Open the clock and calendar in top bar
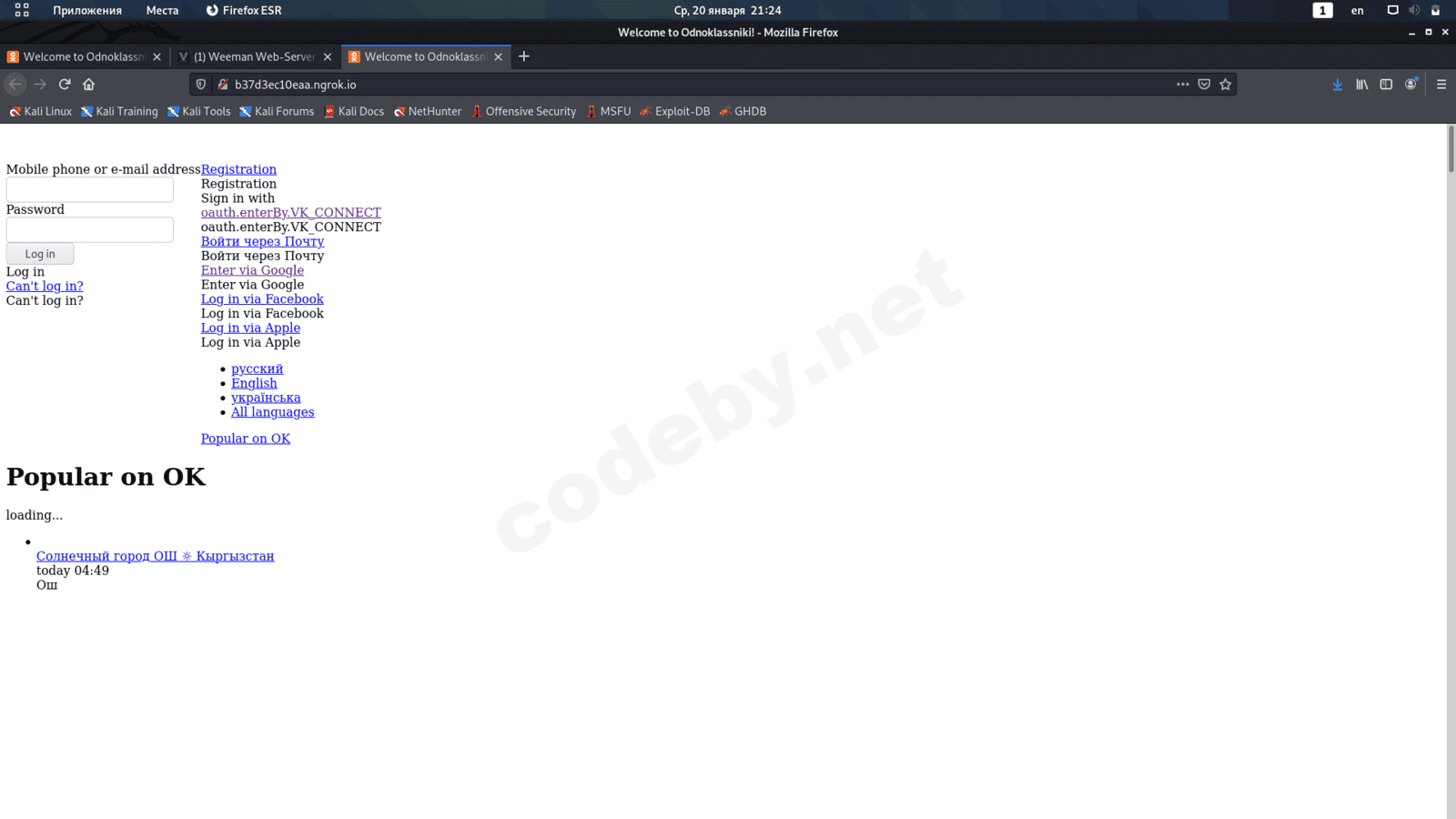 tap(727, 10)
